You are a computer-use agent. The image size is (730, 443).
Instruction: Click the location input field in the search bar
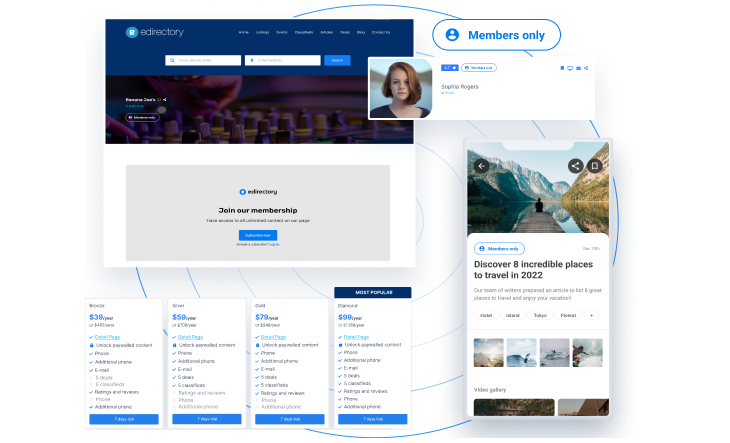coord(284,60)
